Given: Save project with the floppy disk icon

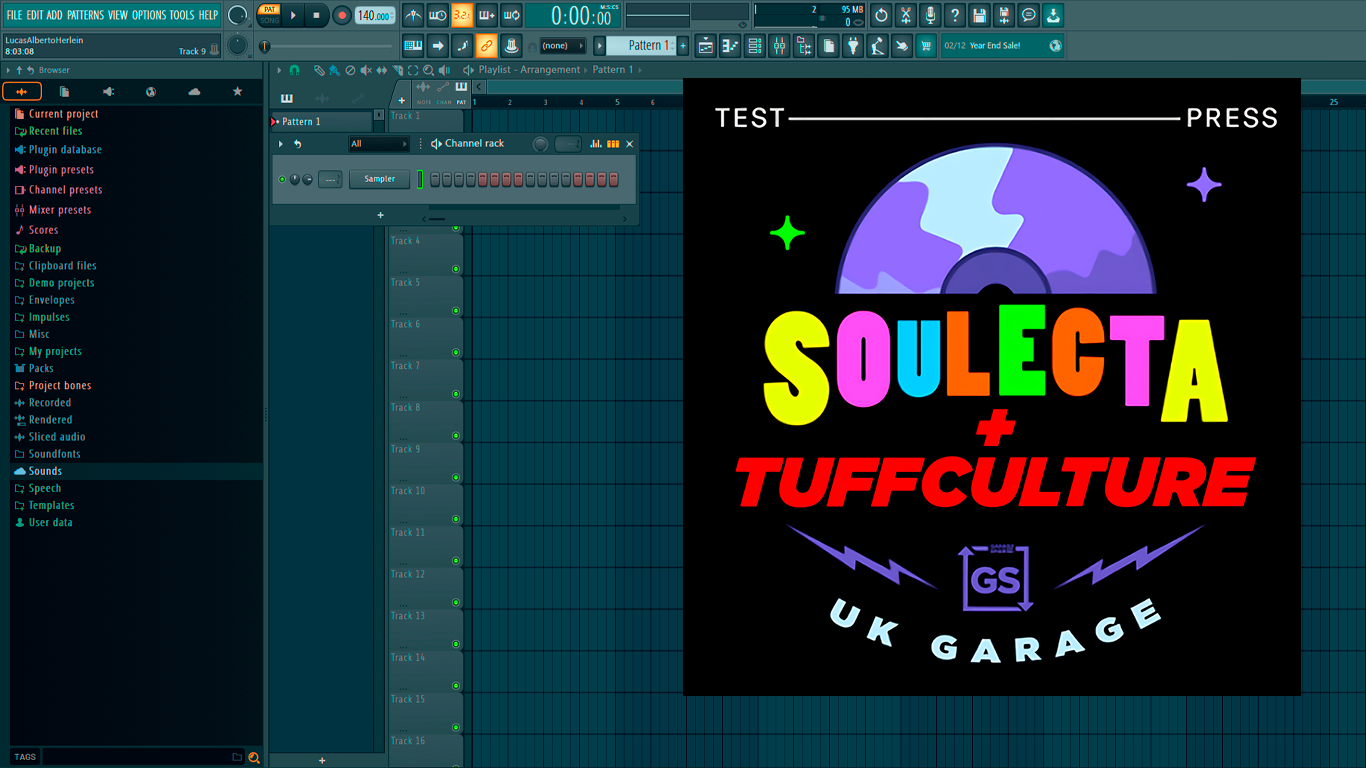Looking at the screenshot, I should pyautogui.click(x=979, y=15).
